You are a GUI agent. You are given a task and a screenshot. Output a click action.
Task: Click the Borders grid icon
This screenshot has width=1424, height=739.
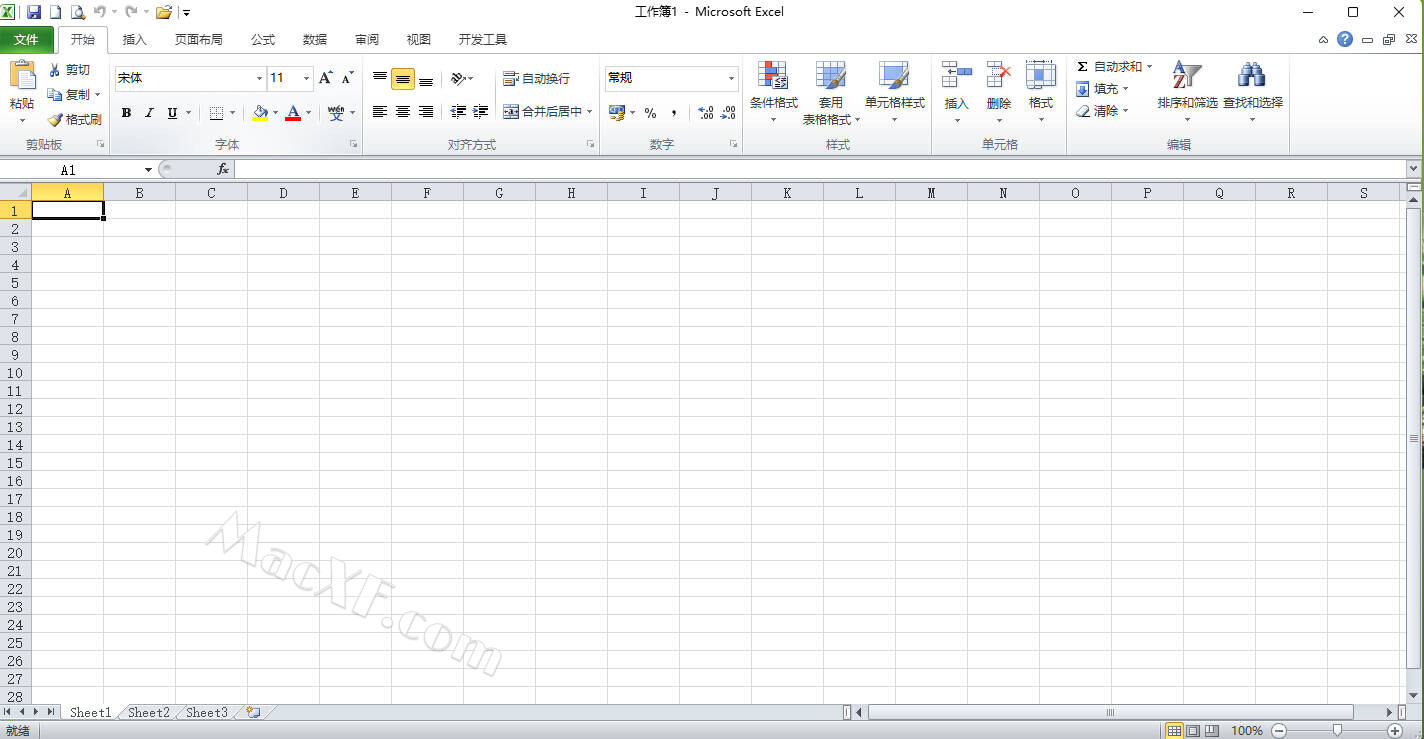click(216, 113)
